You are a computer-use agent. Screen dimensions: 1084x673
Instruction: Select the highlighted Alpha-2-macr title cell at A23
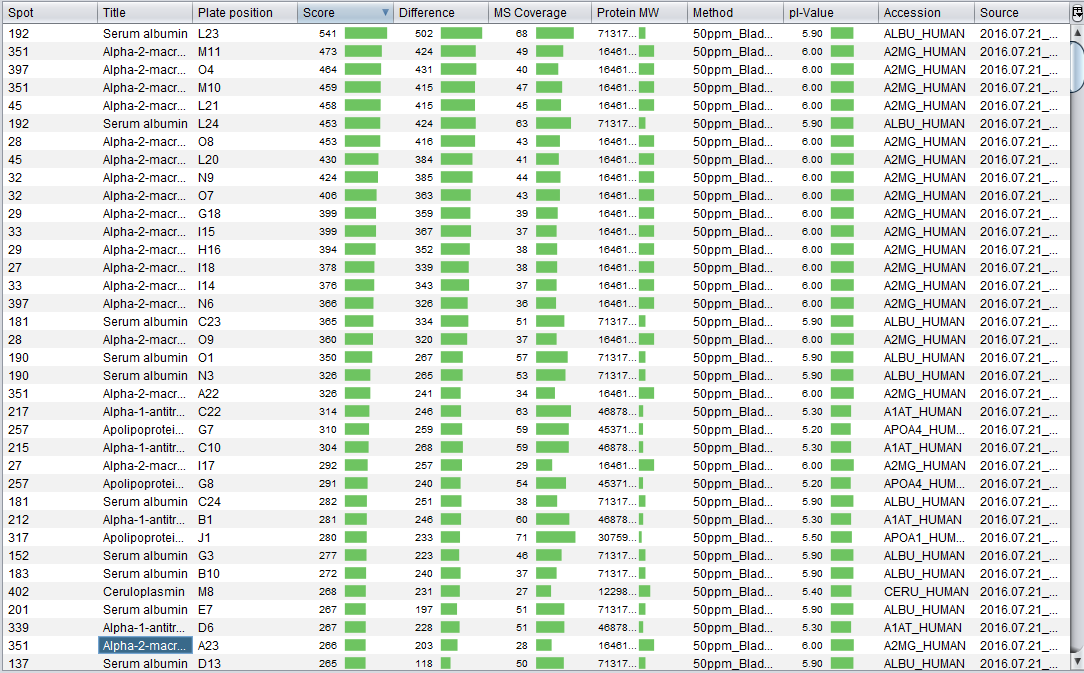coord(145,645)
